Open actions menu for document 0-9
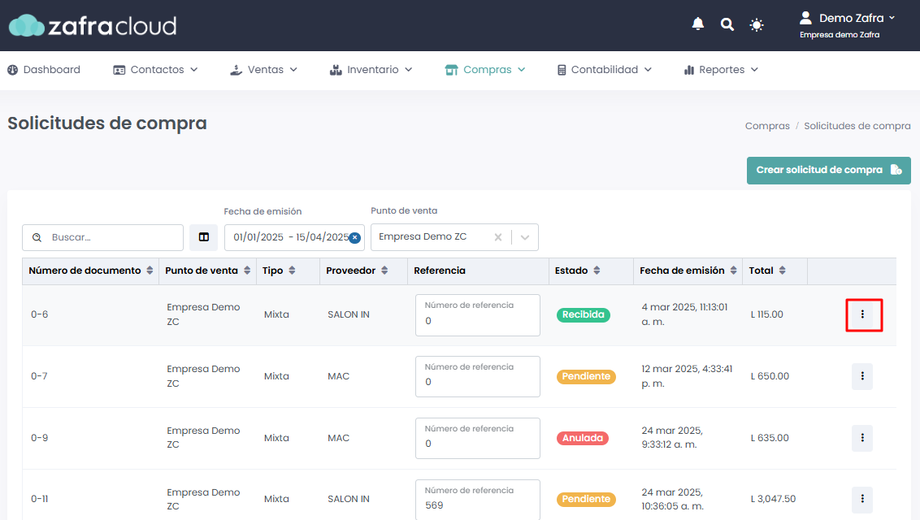 pyautogui.click(x=862, y=438)
